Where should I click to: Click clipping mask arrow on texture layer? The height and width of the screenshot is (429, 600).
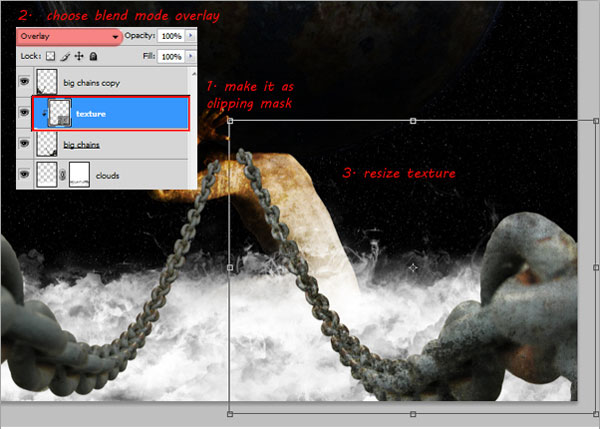tap(44, 113)
